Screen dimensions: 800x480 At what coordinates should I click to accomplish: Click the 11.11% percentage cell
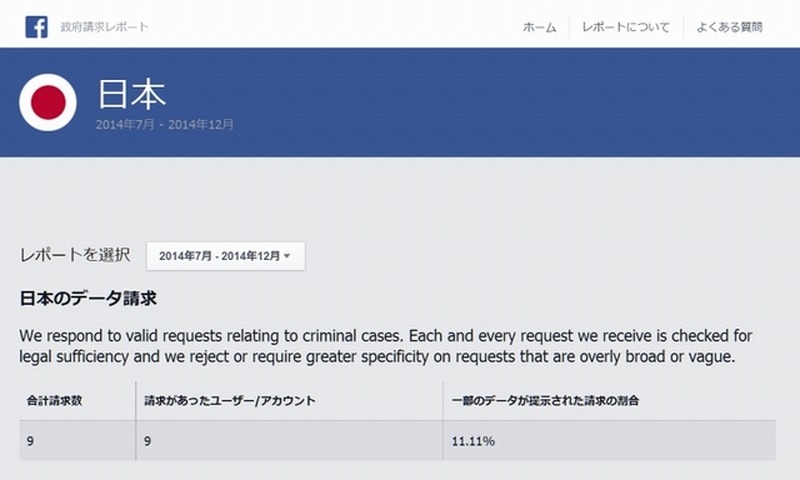[474, 439]
